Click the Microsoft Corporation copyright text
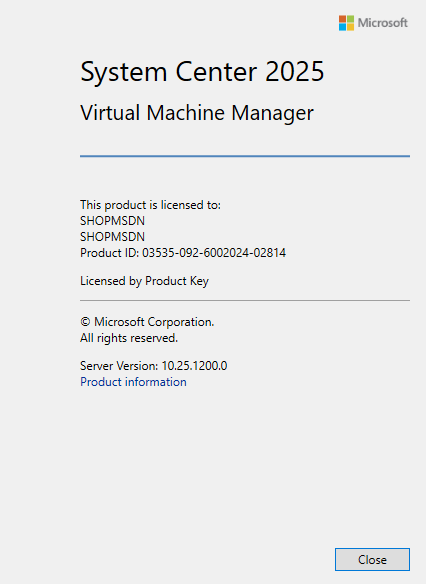Viewport: 426px width, 584px height. 154,322
